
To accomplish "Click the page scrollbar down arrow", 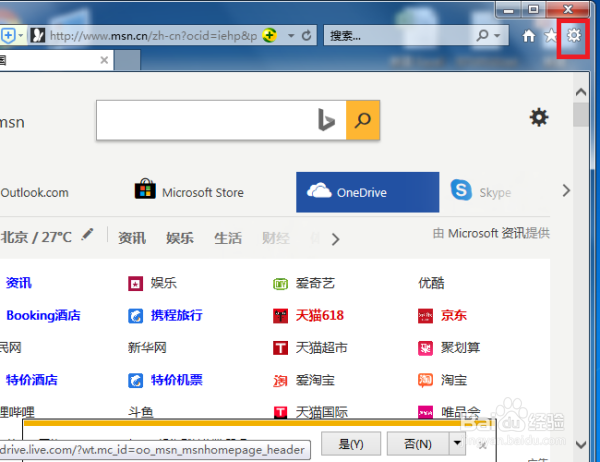I will (x=581, y=445).
